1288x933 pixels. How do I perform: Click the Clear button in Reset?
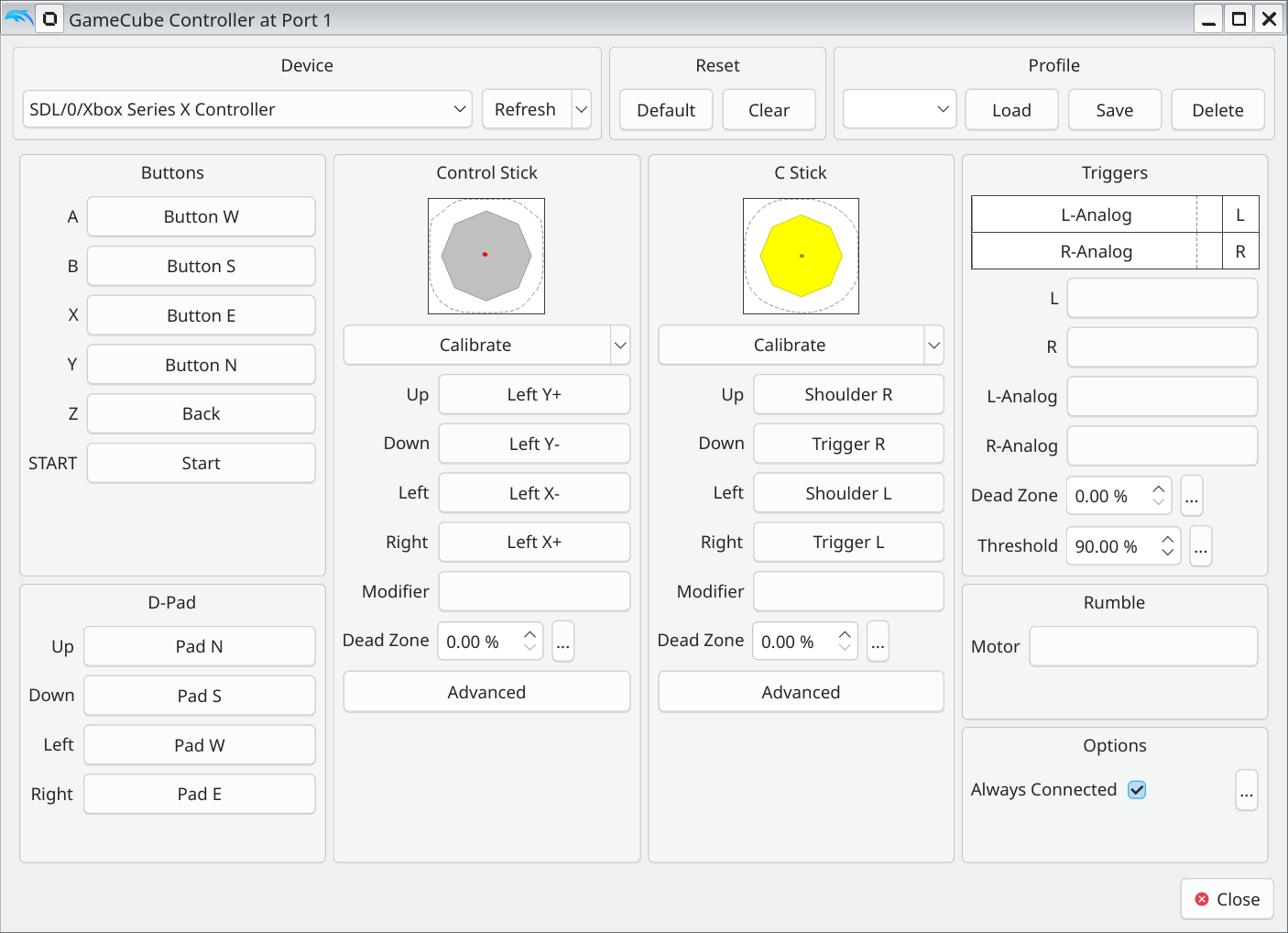pyautogui.click(x=770, y=110)
